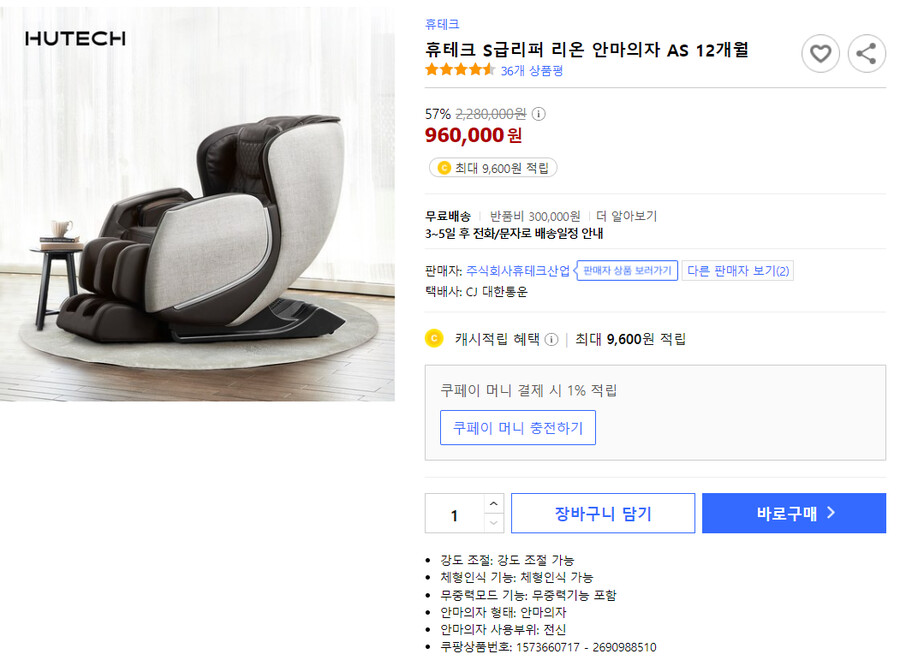This screenshot has height=660, width=900.
Task: Toggle the wishlist heart icon
Action: (x=821, y=54)
